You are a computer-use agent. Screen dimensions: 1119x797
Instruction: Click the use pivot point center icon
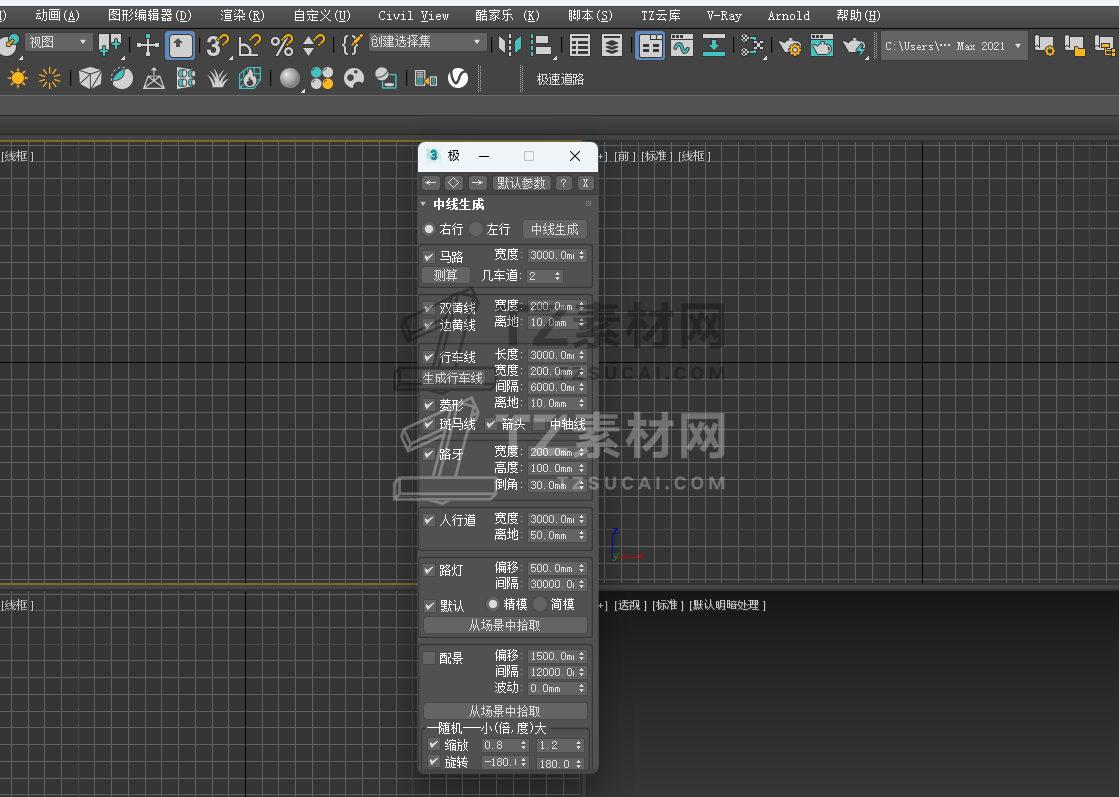[x=111, y=46]
